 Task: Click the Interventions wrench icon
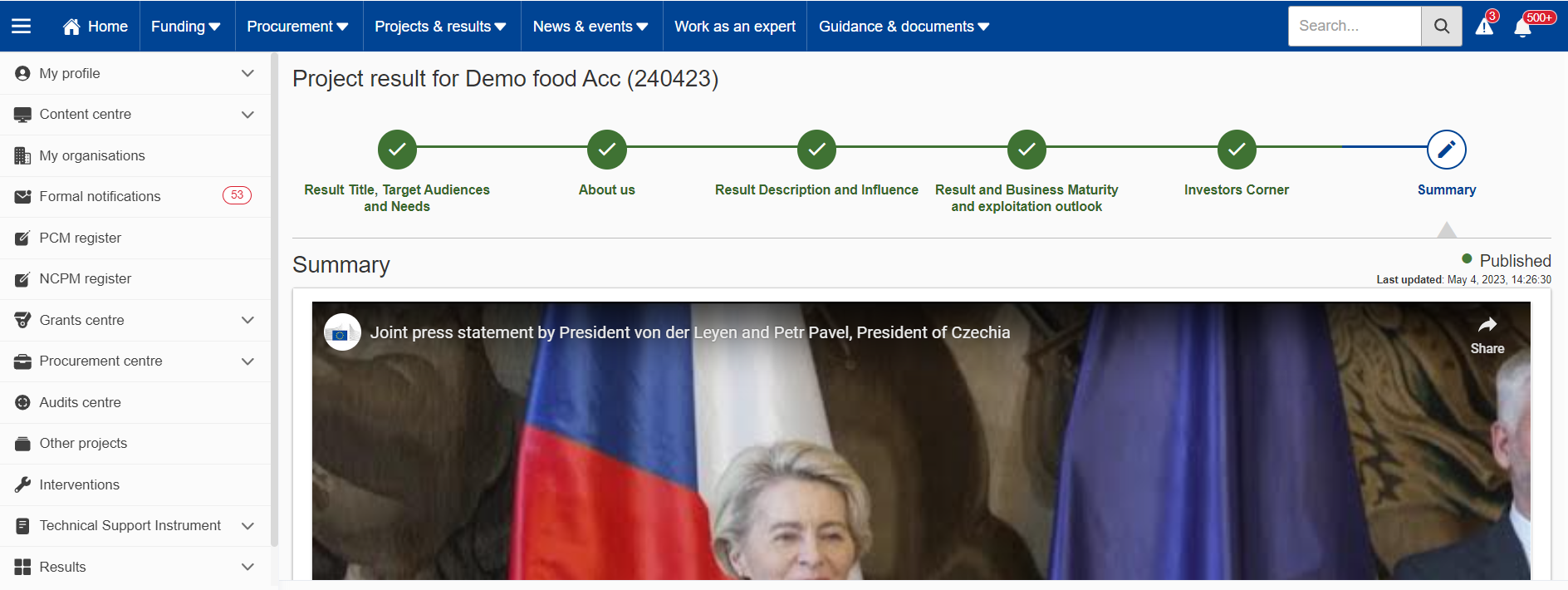[22, 484]
